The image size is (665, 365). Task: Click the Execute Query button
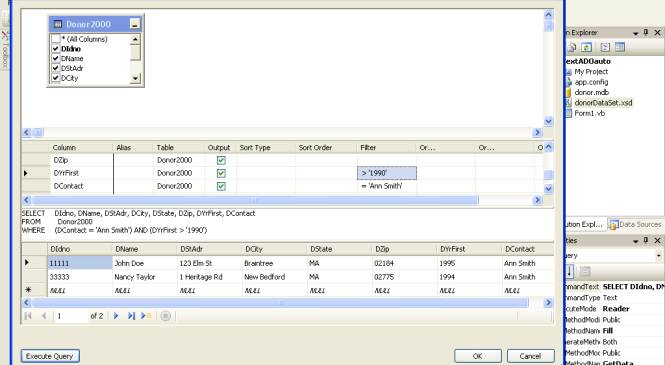(x=50, y=356)
